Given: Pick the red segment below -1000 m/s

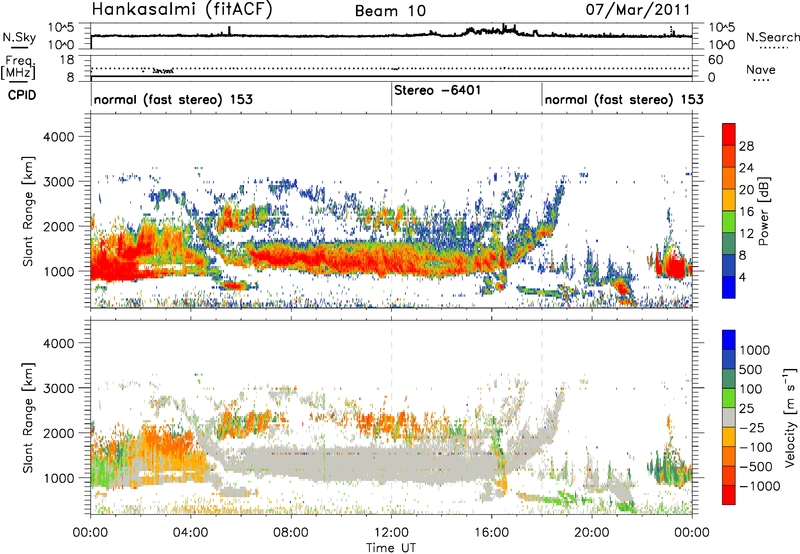Looking at the screenshot, I should pyautogui.click(x=729, y=495).
